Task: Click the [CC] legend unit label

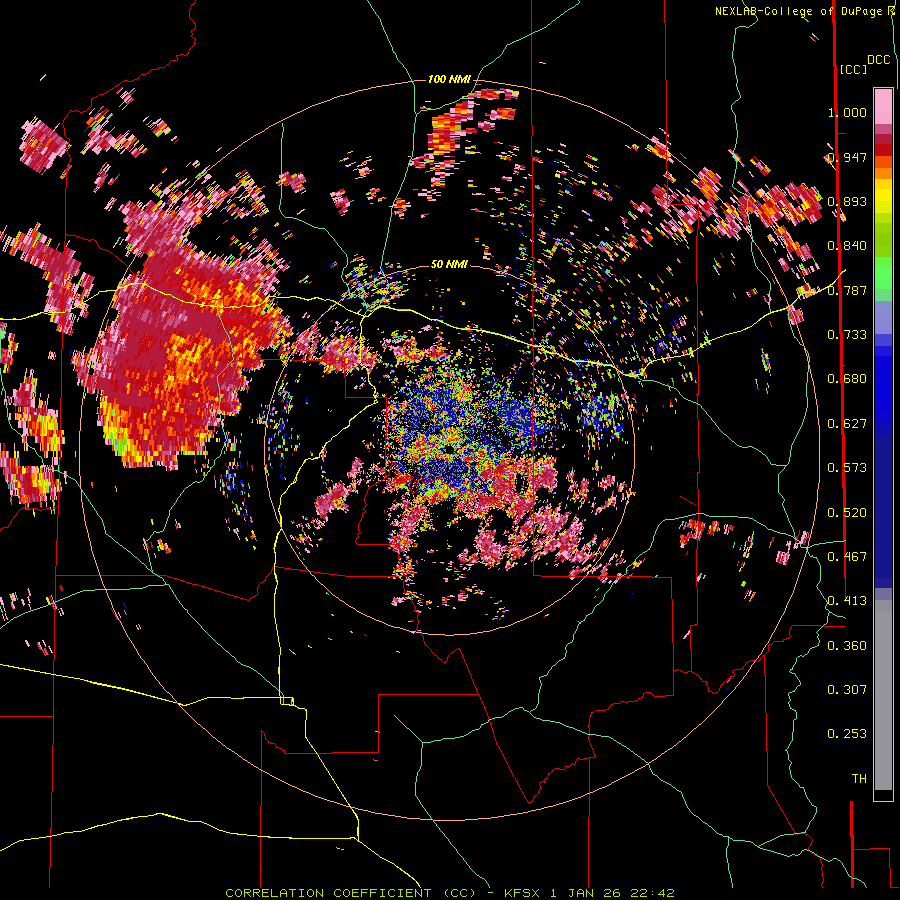Action: [x=854, y=69]
